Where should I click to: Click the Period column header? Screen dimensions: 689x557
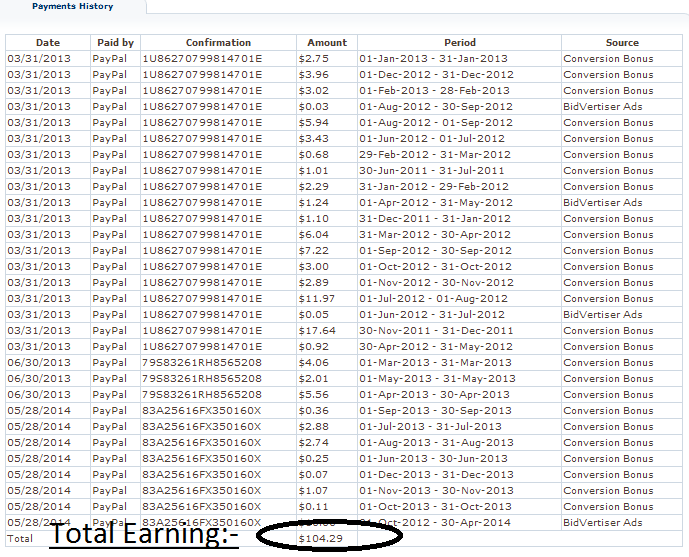coord(460,43)
